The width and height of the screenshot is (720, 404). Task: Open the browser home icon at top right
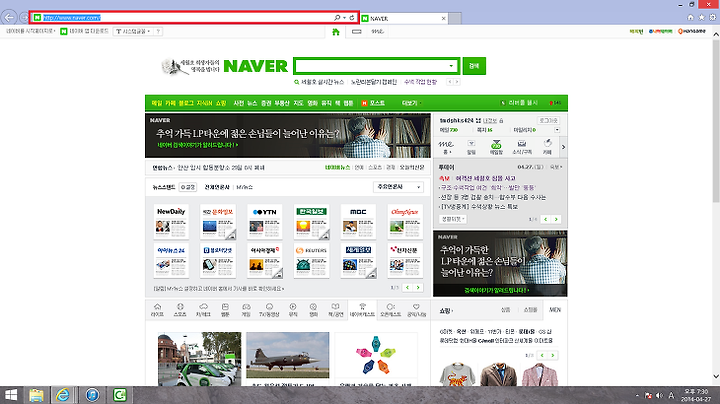tap(690, 17)
